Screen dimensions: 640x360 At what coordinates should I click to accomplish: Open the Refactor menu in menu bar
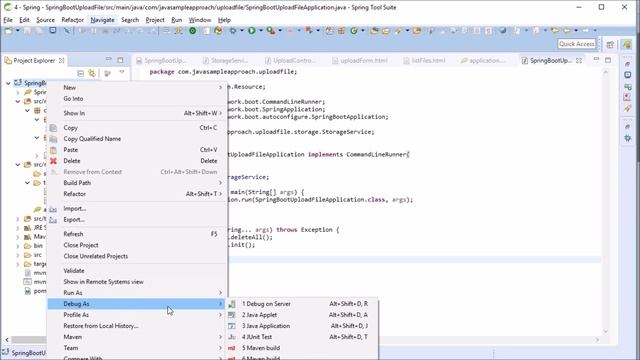[x=72, y=20]
